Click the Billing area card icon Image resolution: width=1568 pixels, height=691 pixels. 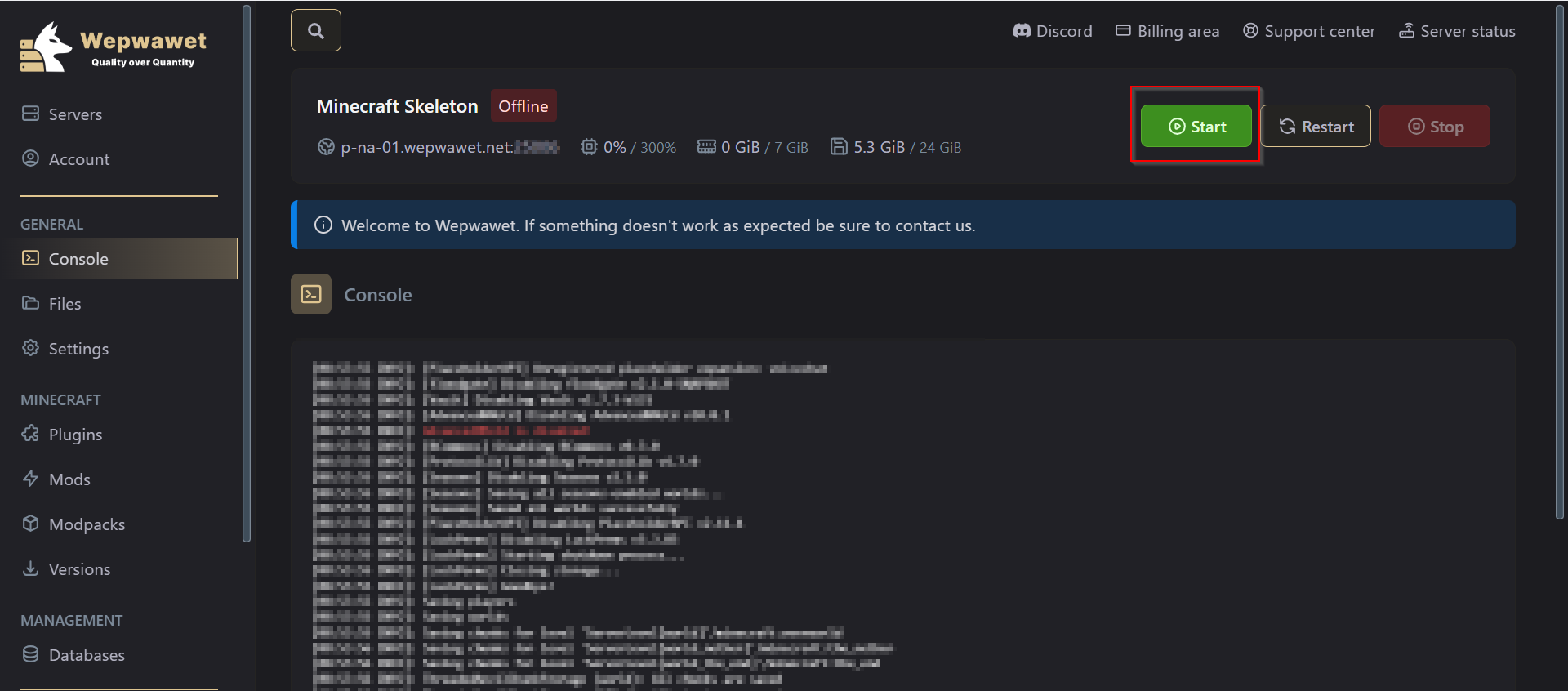tap(1123, 31)
